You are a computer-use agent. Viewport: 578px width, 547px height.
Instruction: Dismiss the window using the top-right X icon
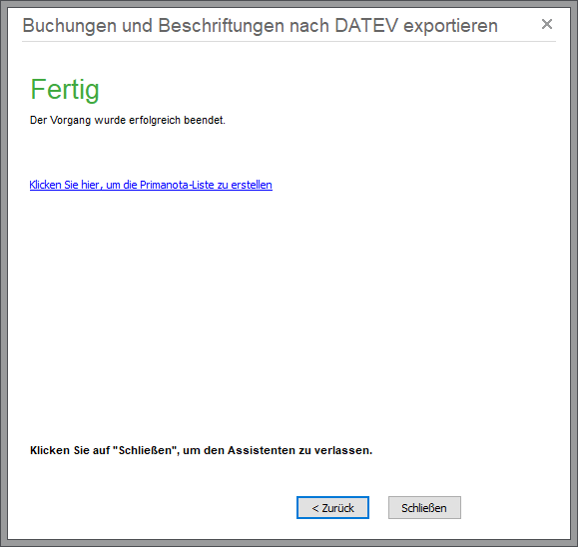coord(547,24)
